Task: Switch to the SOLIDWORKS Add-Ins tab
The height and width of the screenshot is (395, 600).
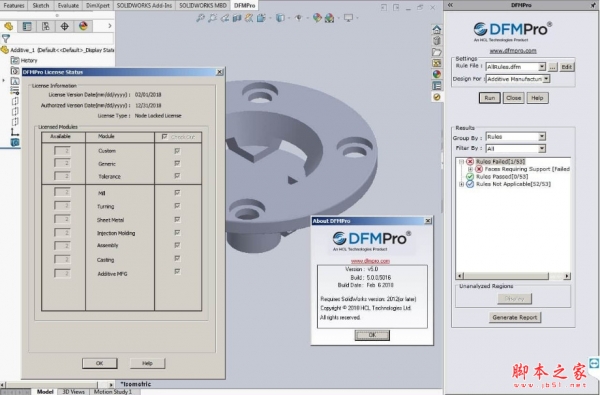Action: point(144,5)
